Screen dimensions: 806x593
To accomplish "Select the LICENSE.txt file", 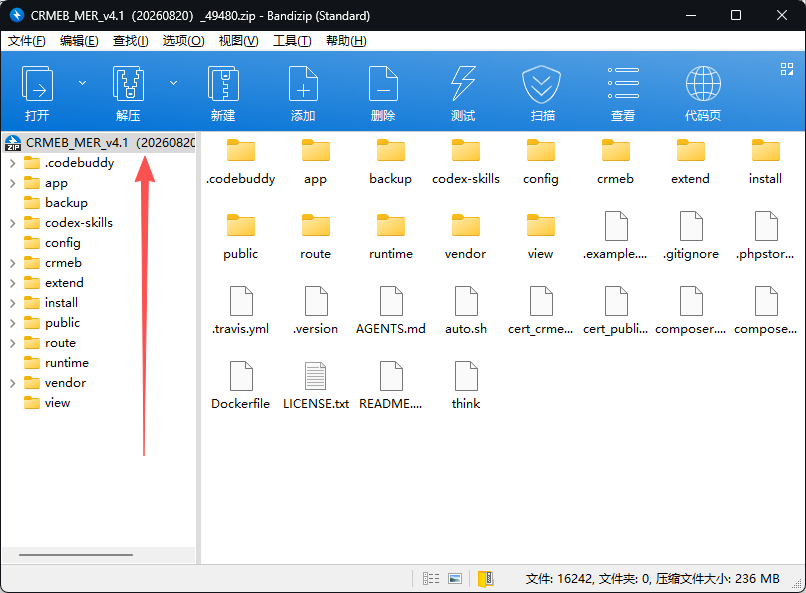I will point(316,387).
